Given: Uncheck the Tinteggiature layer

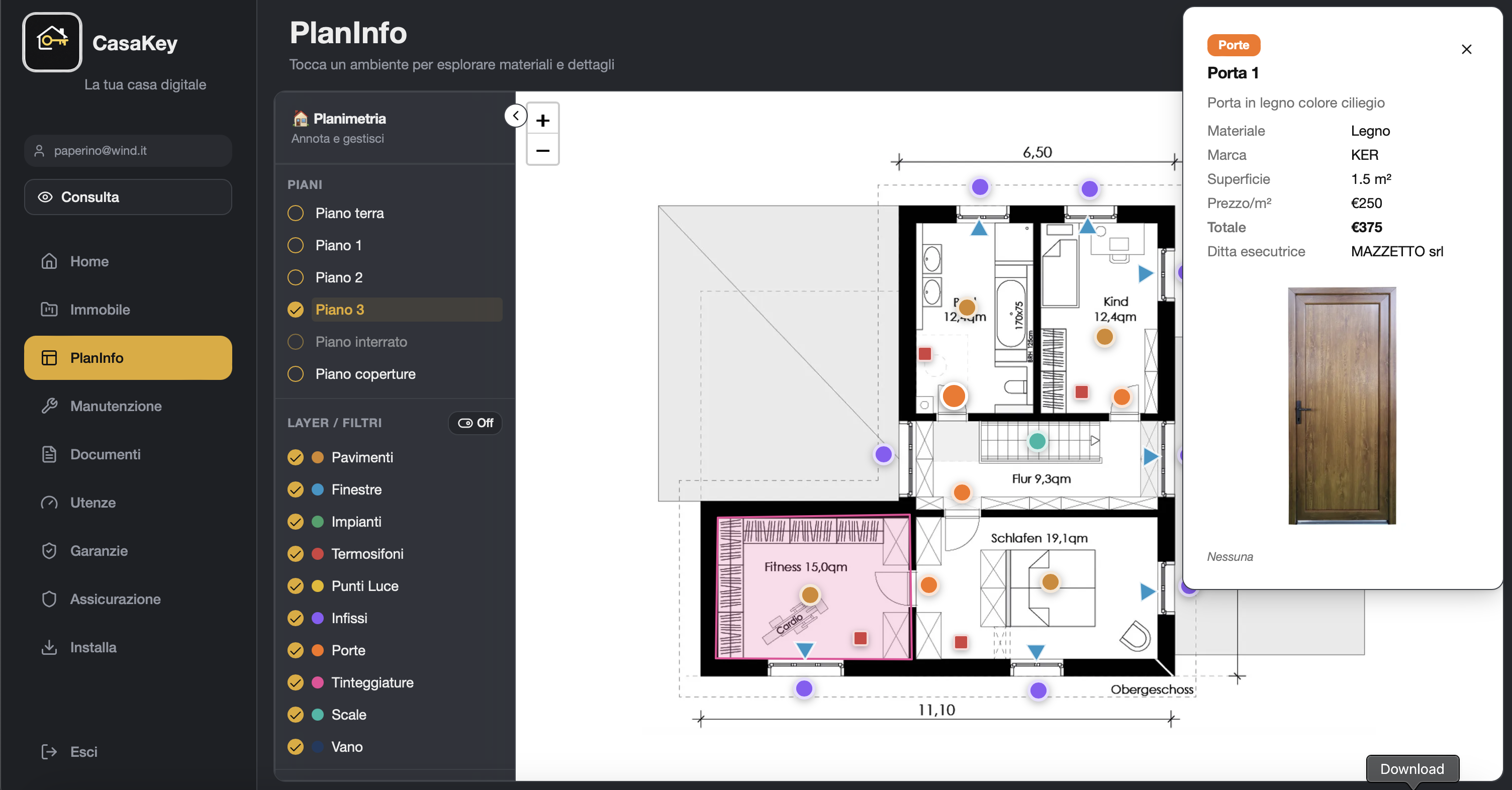Looking at the screenshot, I should click(x=295, y=682).
